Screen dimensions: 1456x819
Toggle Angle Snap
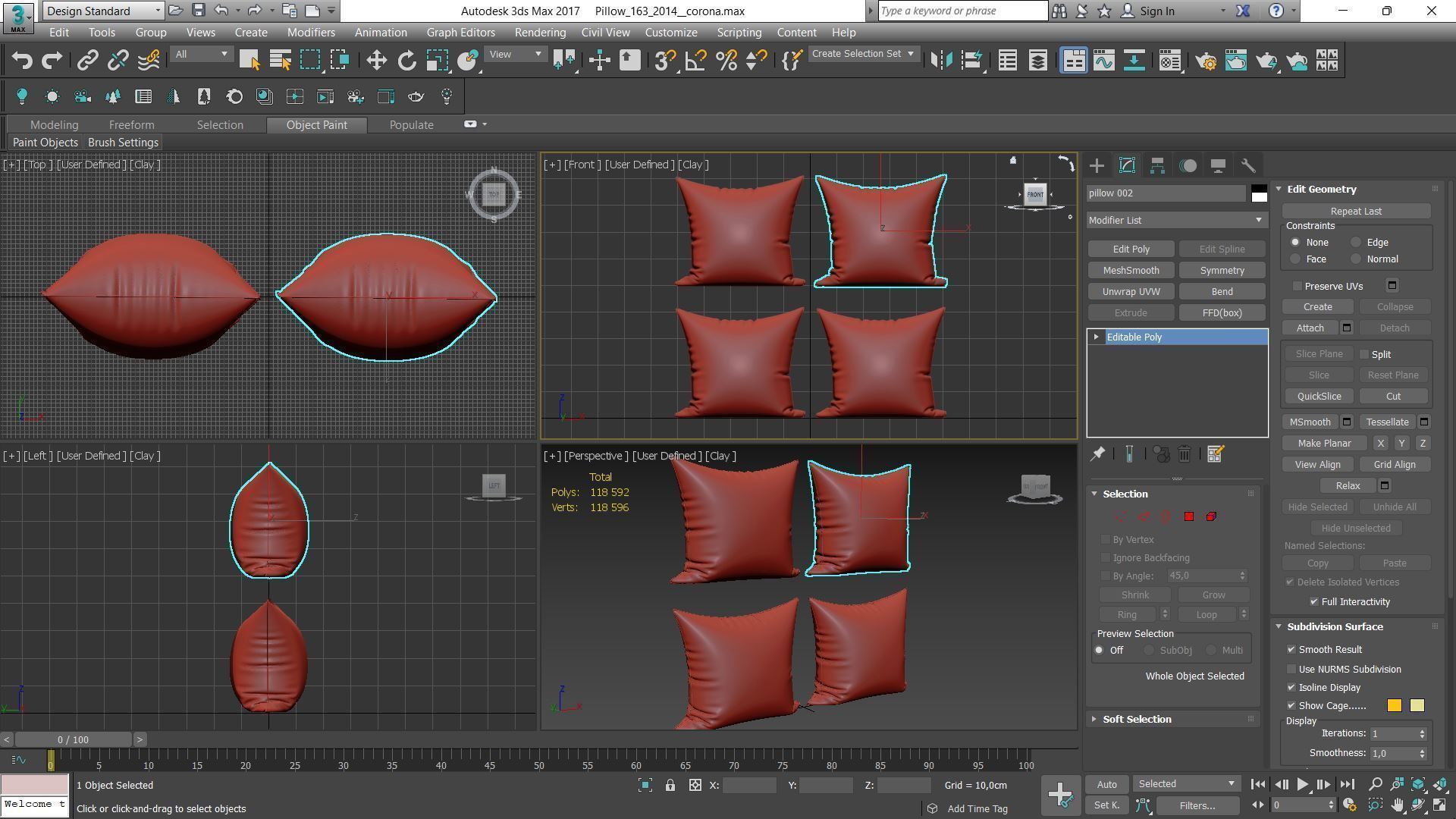click(x=695, y=61)
